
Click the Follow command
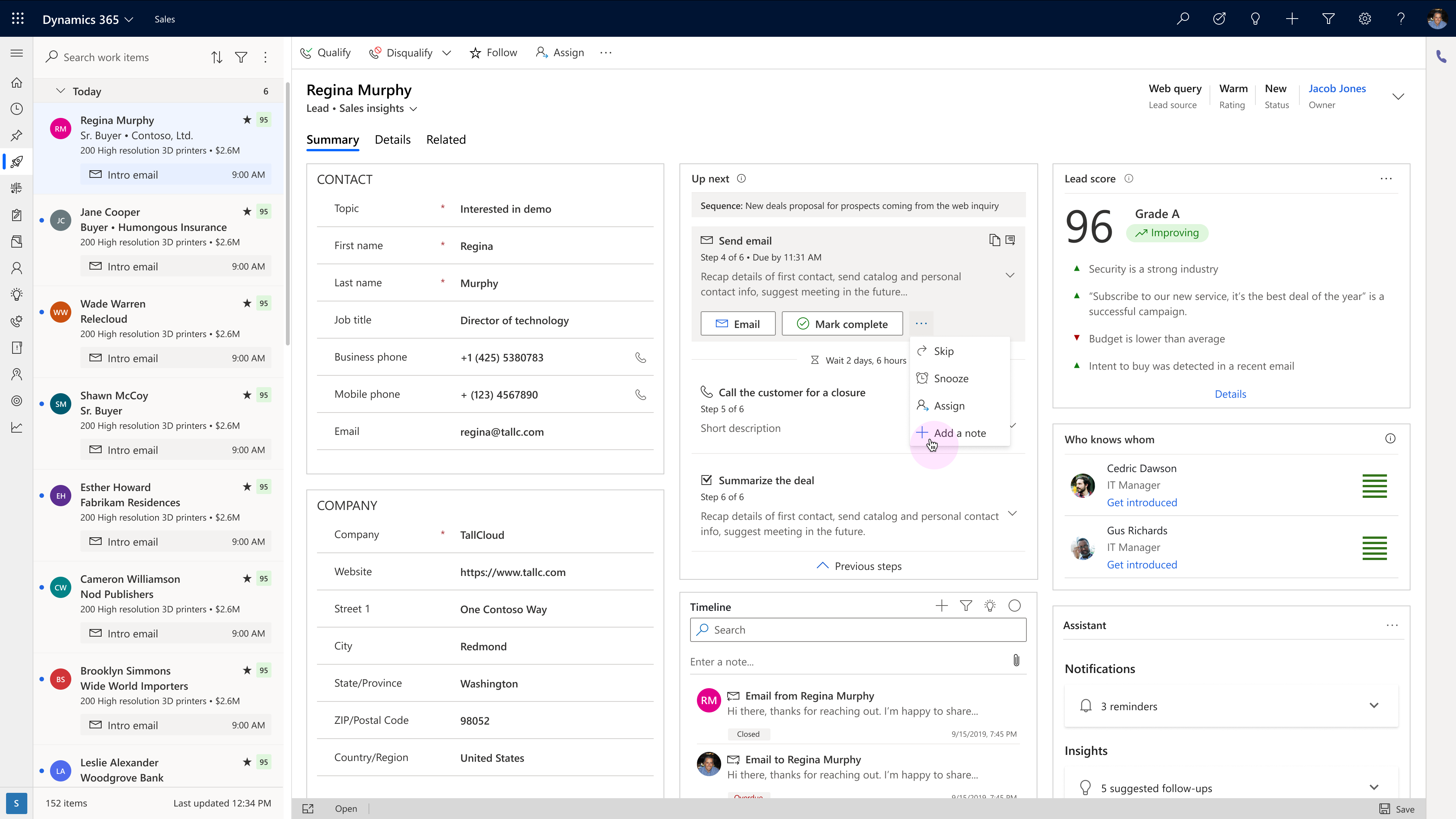[493, 53]
